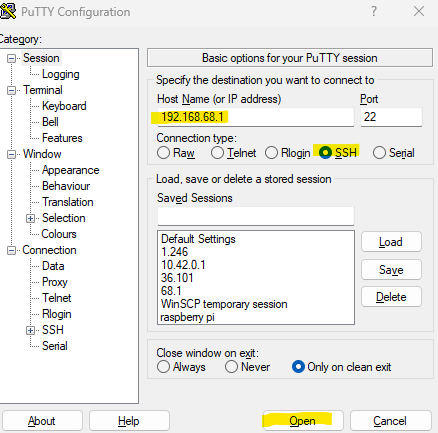The width and height of the screenshot is (438, 433).
Task: Open Proxy settings under Connection
Action: (55, 282)
